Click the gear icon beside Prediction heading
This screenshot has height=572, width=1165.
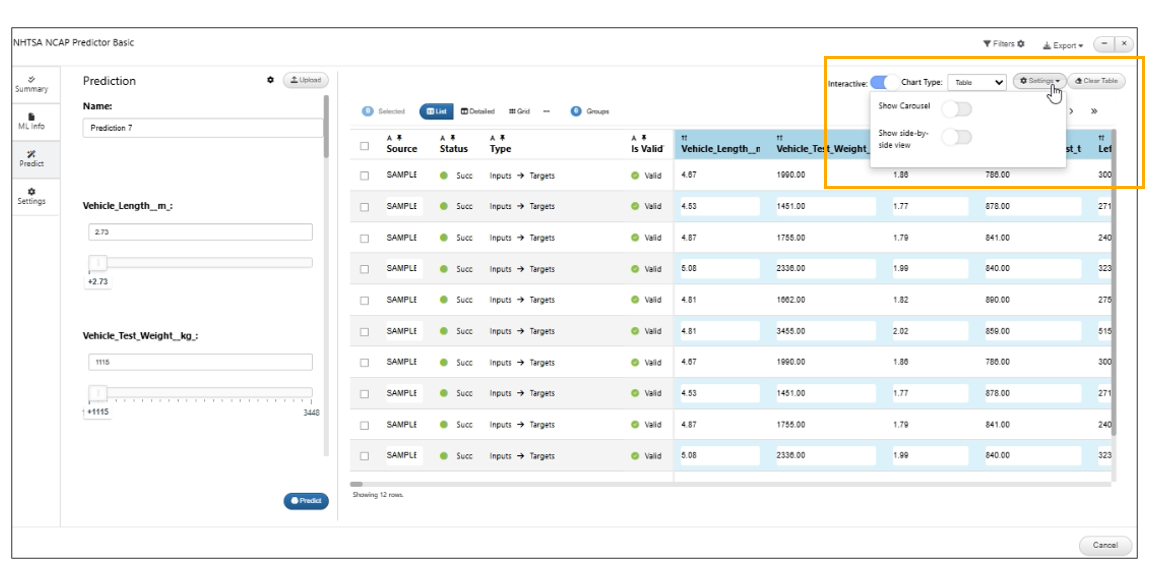click(x=270, y=80)
